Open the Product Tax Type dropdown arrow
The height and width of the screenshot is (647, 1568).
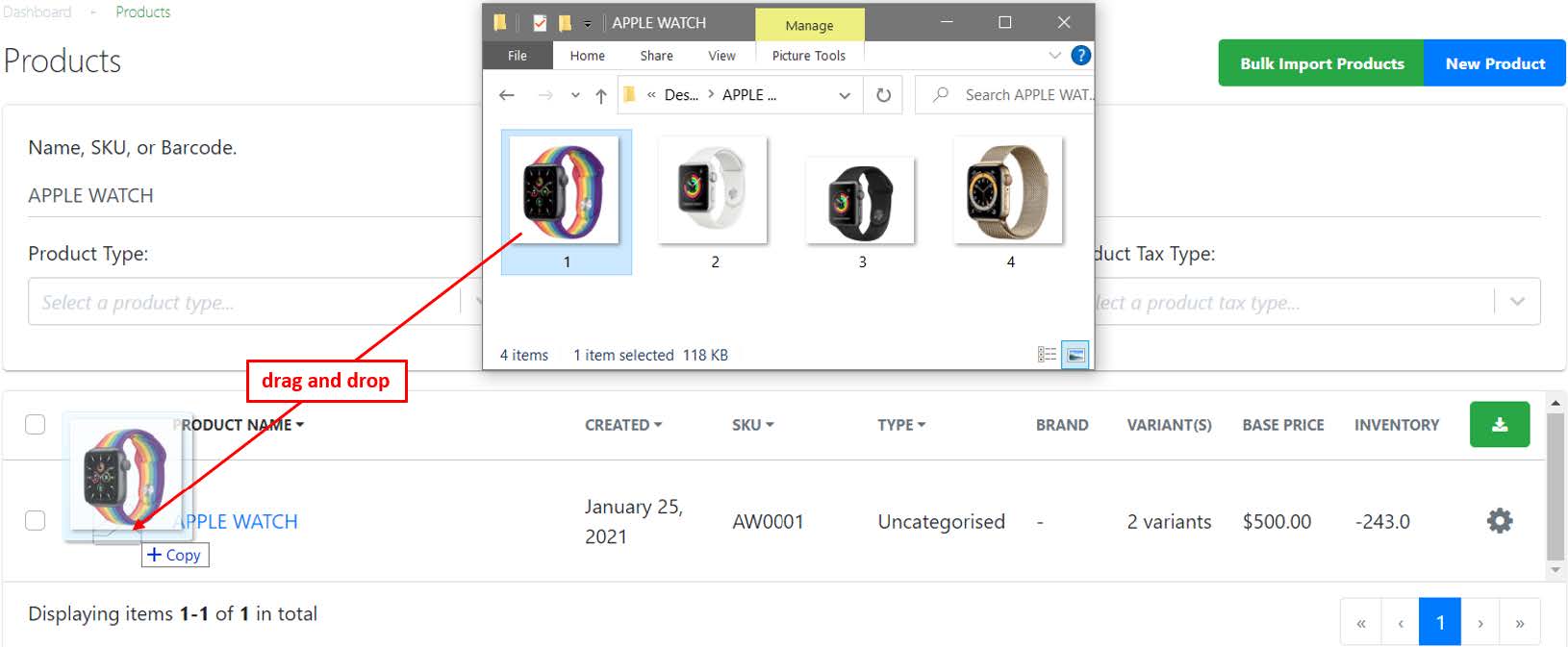tap(1517, 302)
